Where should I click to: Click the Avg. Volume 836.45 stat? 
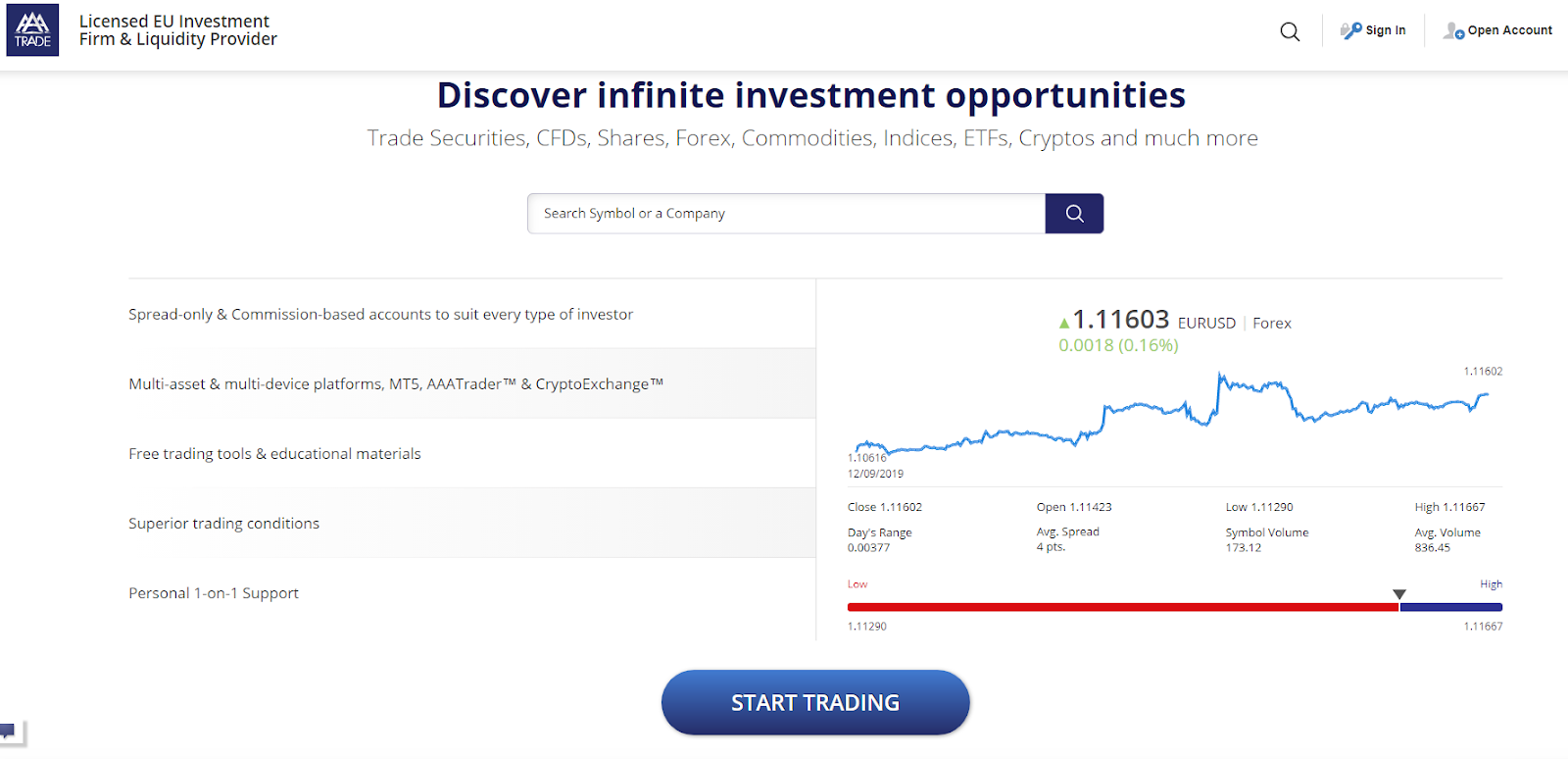(x=1447, y=540)
